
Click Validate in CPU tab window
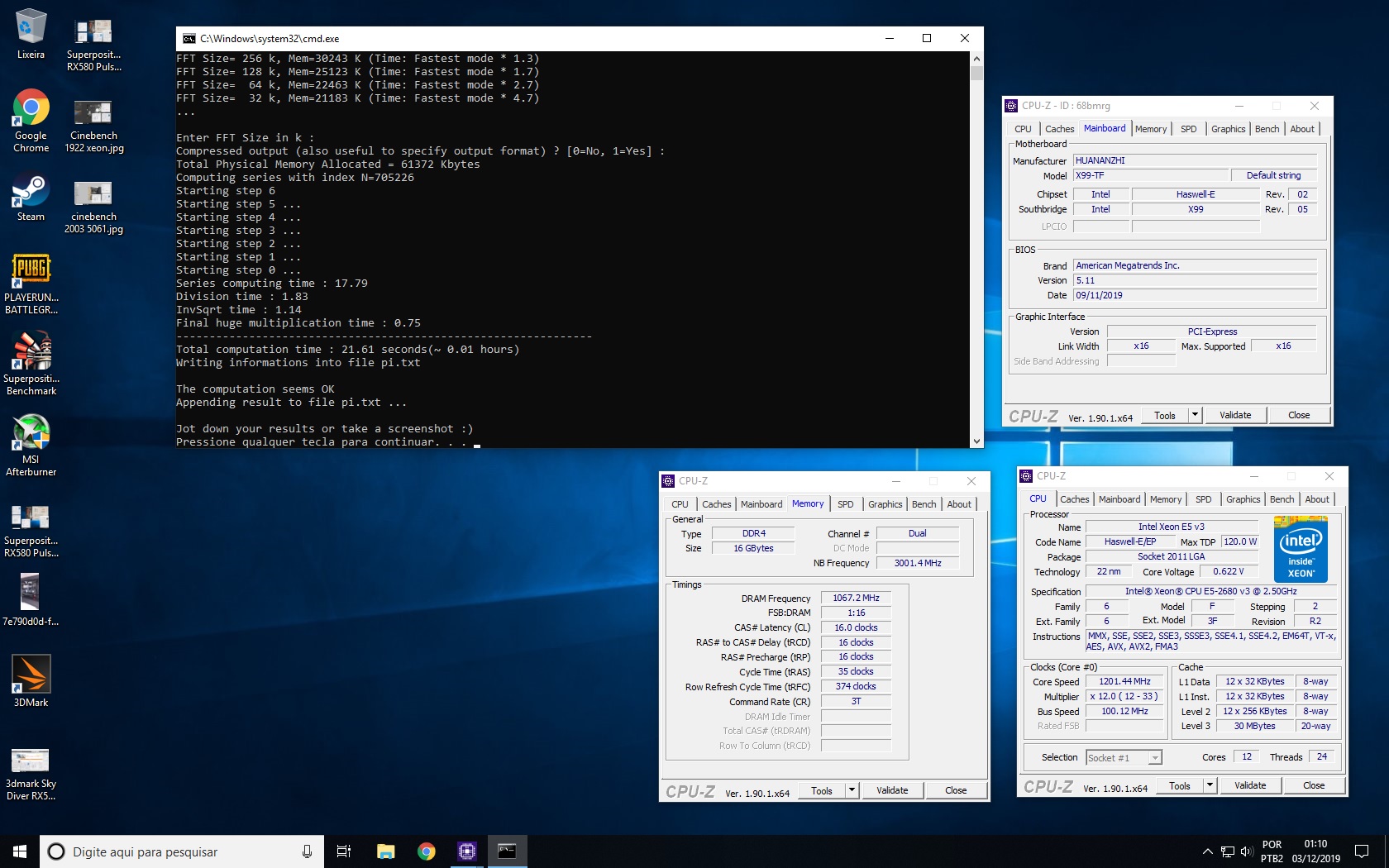coord(1249,785)
